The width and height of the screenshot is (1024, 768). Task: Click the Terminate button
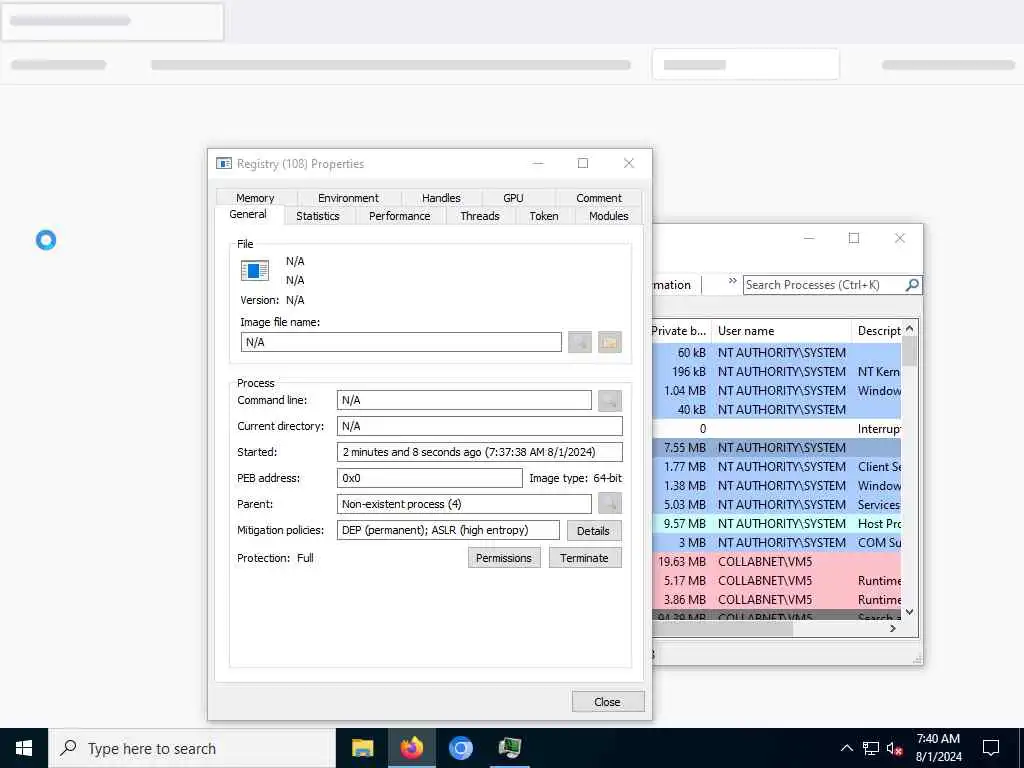point(584,558)
